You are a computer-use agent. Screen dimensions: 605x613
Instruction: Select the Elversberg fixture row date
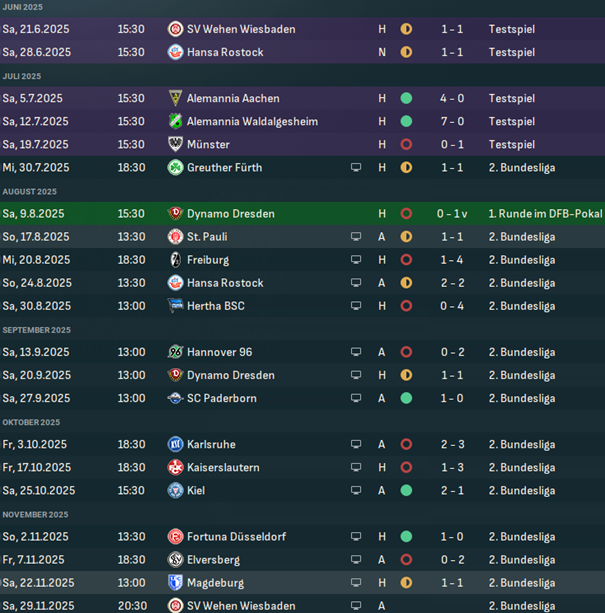(x=34, y=560)
